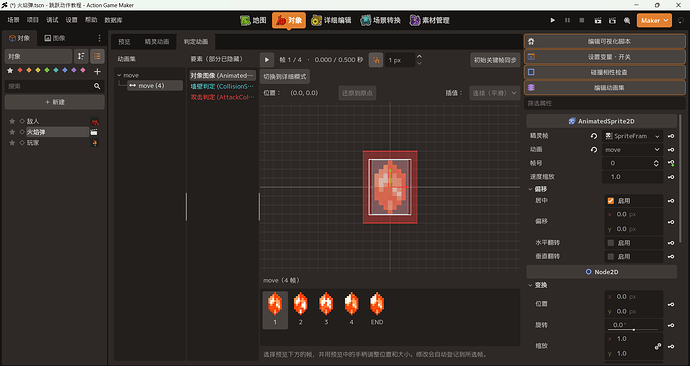The image size is (690, 366).
Task: Select the green color tag
Action: [x=47, y=70]
